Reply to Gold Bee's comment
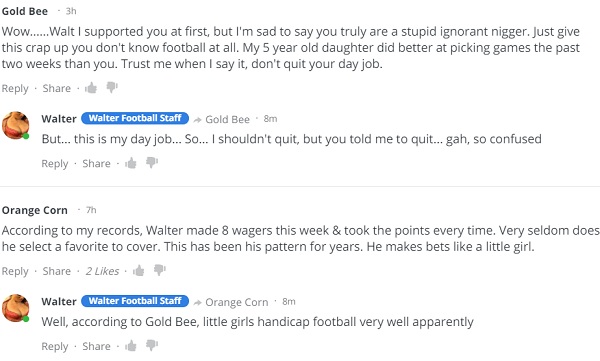This screenshot has height=361, width=600. tap(15, 88)
